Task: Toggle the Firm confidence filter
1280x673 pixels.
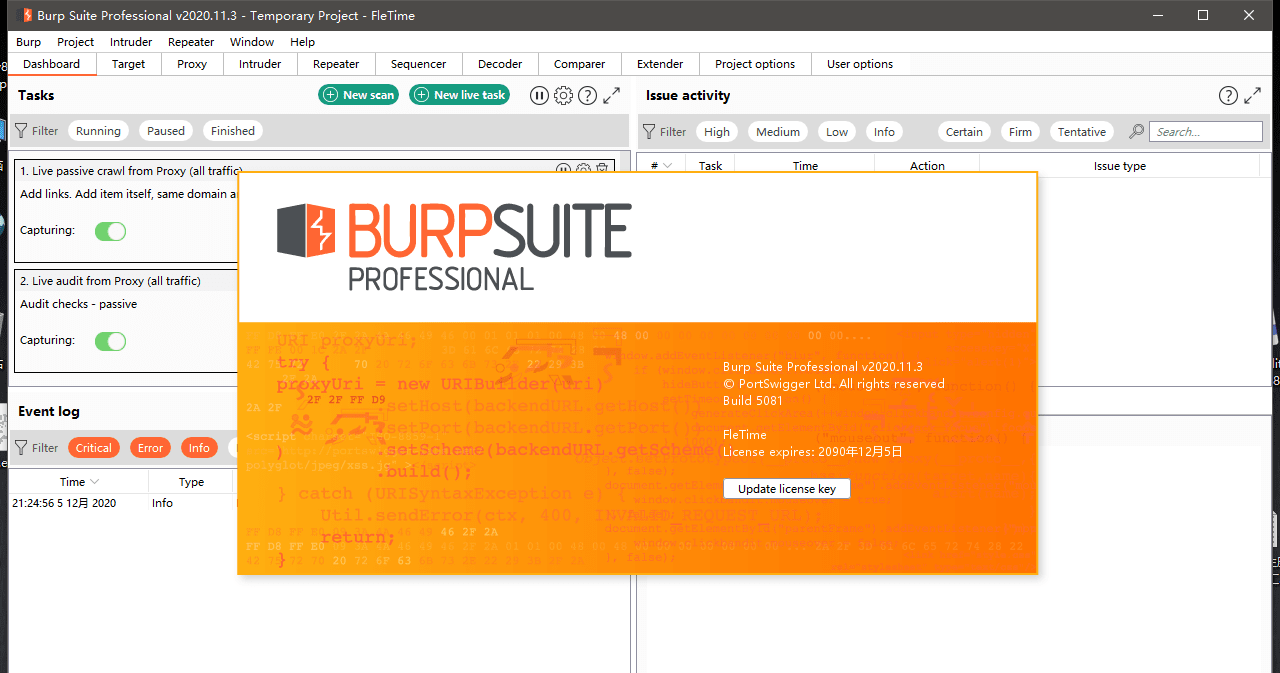Action: coord(1020,132)
